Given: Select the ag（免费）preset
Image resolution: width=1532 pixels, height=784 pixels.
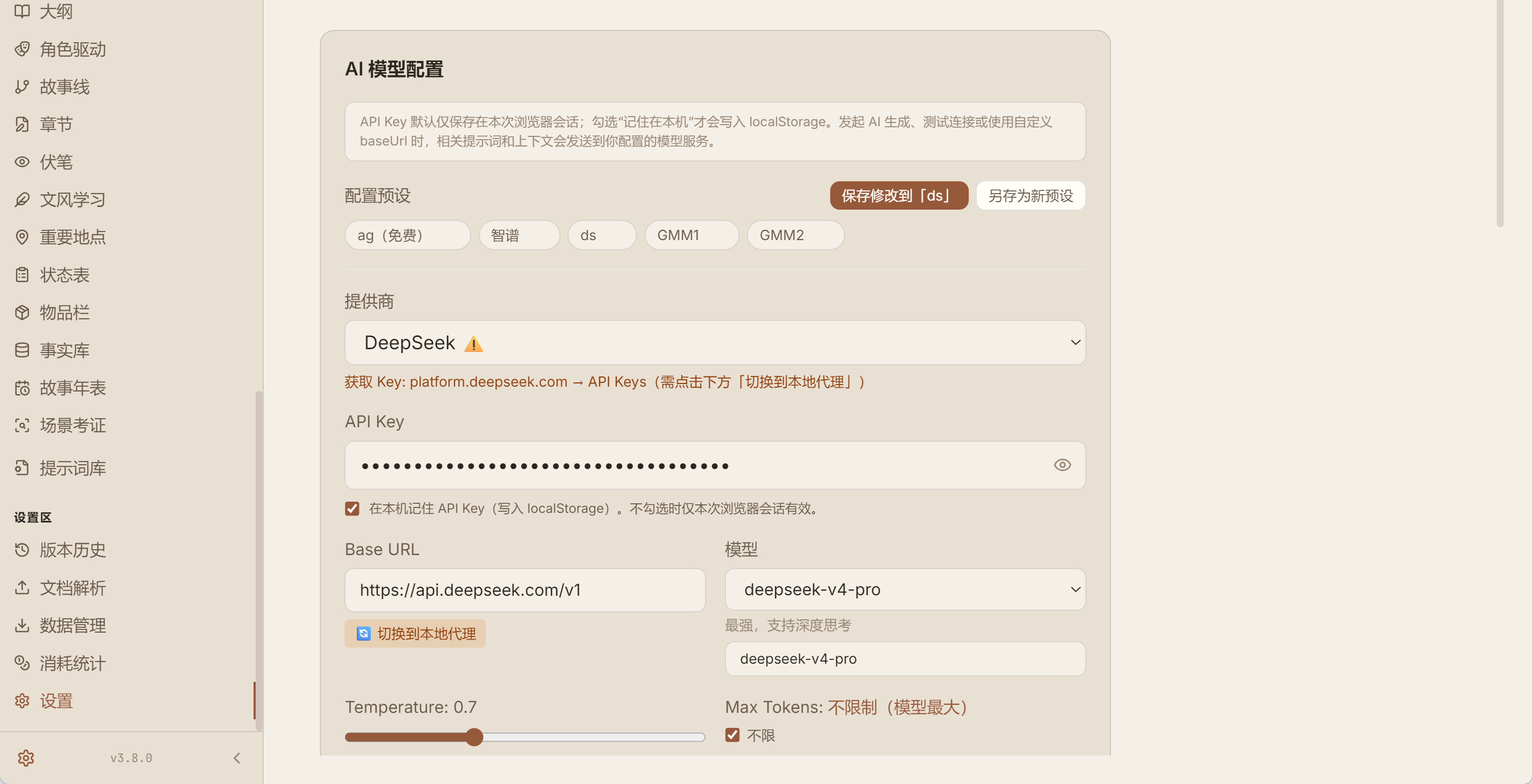Looking at the screenshot, I should [x=408, y=235].
